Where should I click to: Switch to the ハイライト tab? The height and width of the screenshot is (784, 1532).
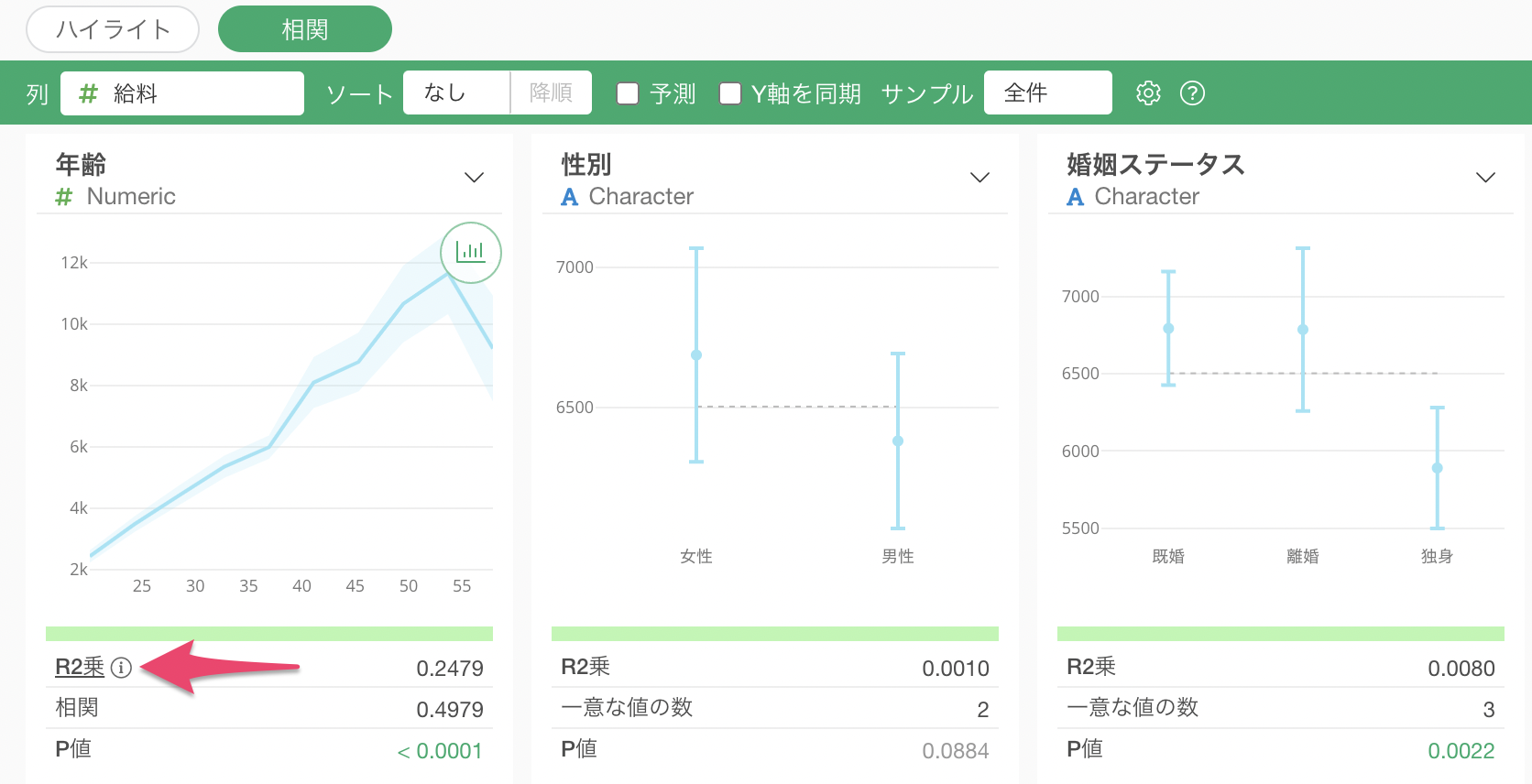(x=113, y=29)
